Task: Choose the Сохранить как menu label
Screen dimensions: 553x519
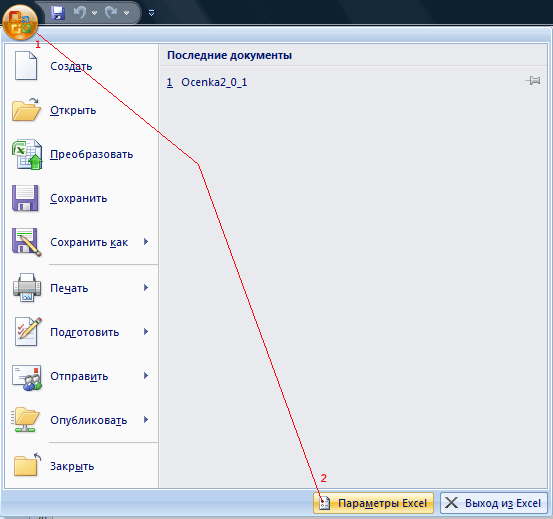Action: pos(89,243)
